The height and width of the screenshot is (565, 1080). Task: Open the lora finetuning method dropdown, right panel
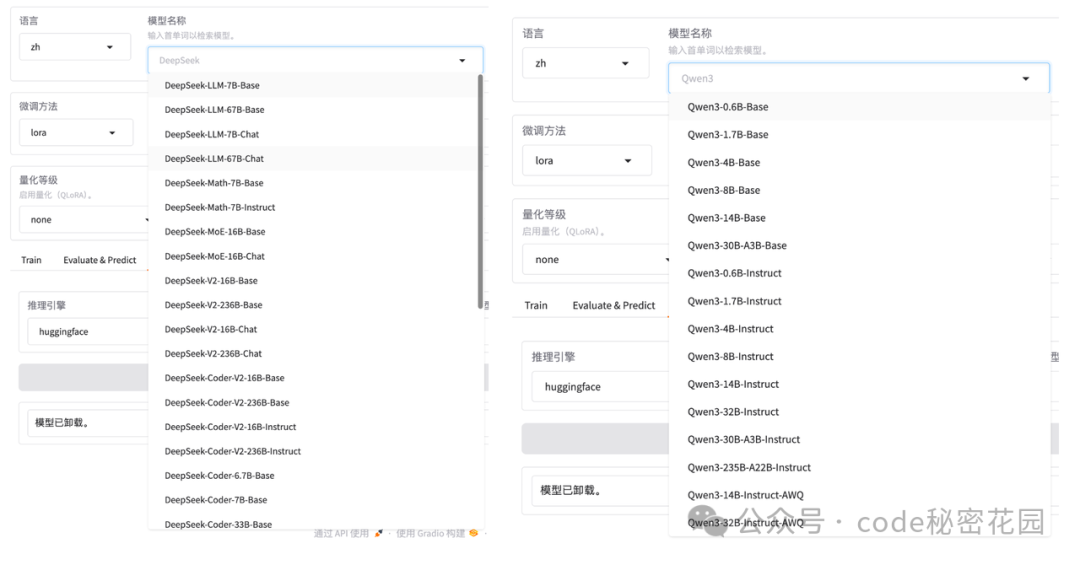point(587,161)
